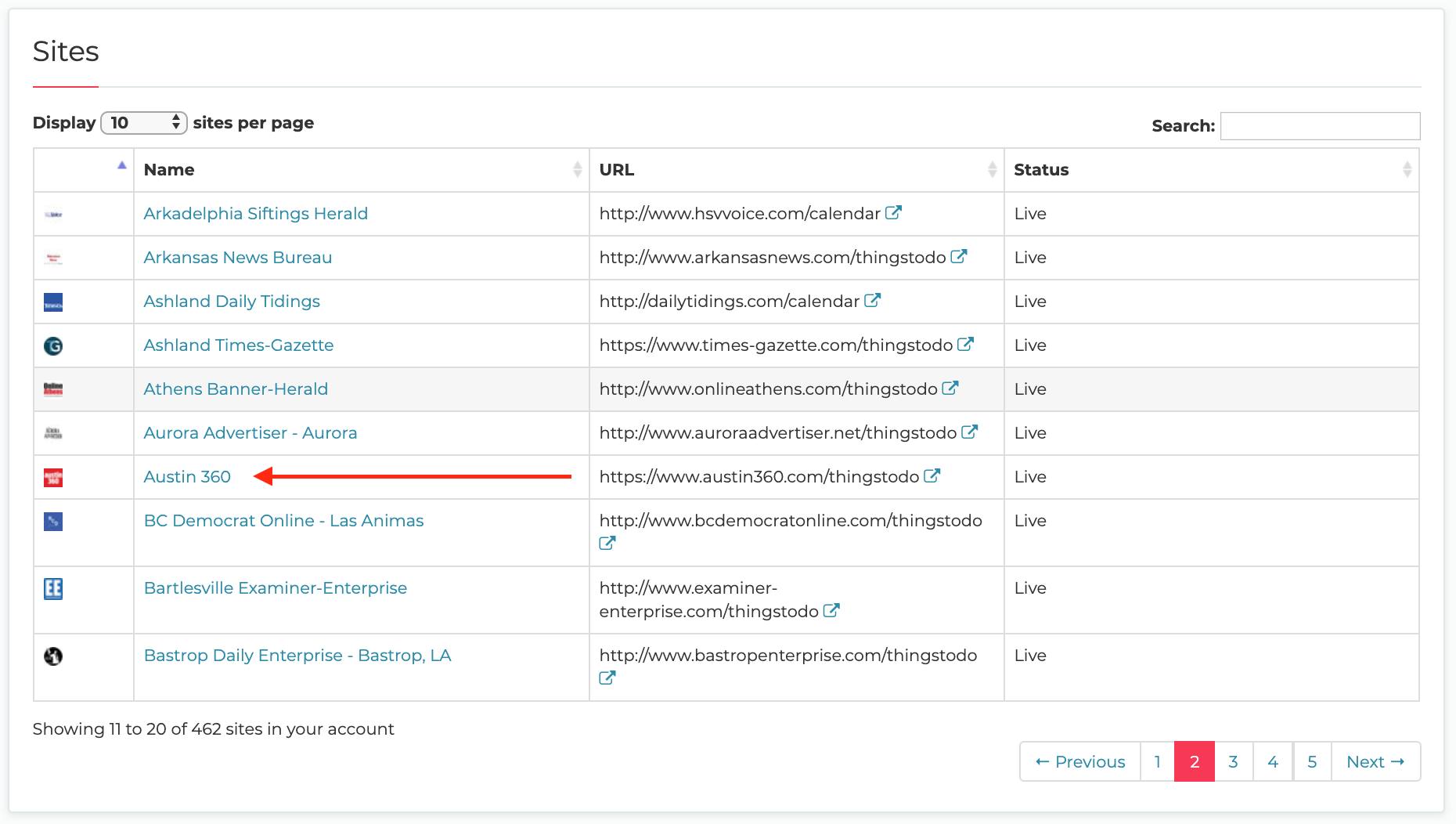The height and width of the screenshot is (824, 1456).
Task: Open Ashland Daily Tidings site
Action: 232,302
